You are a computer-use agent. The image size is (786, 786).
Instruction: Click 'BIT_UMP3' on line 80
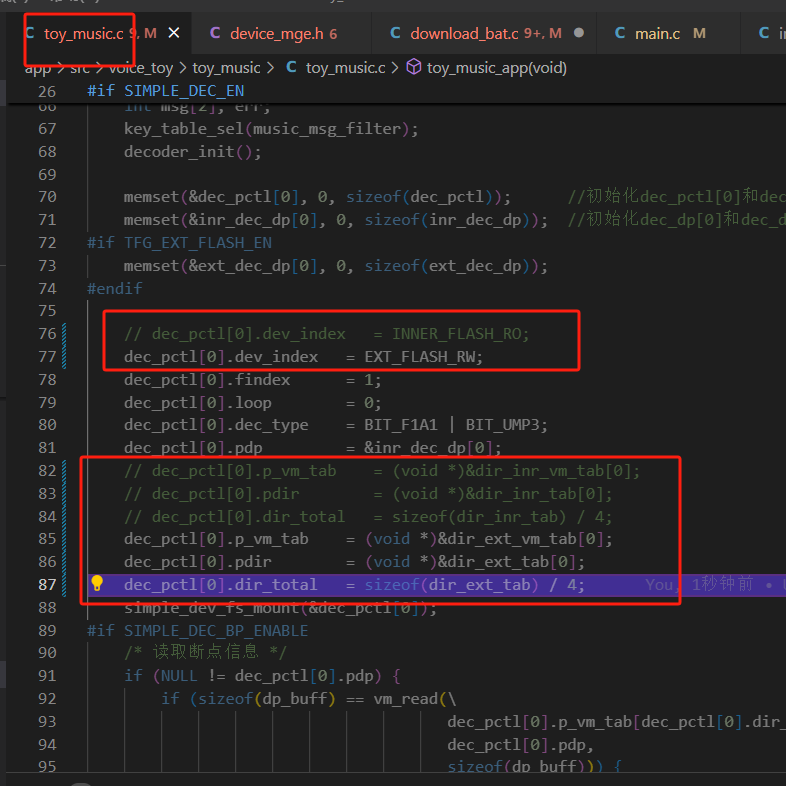tap(502, 425)
